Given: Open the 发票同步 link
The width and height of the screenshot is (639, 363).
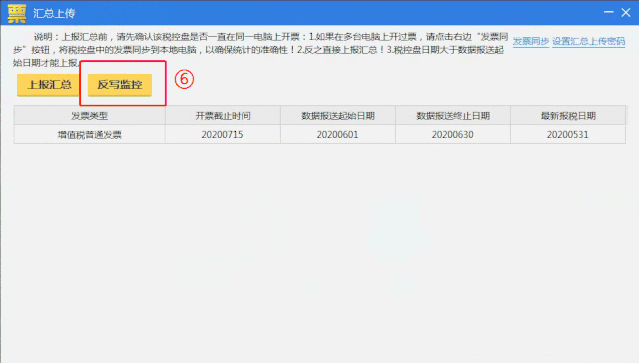Looking at the screenshot, I should tap(531, 41).
